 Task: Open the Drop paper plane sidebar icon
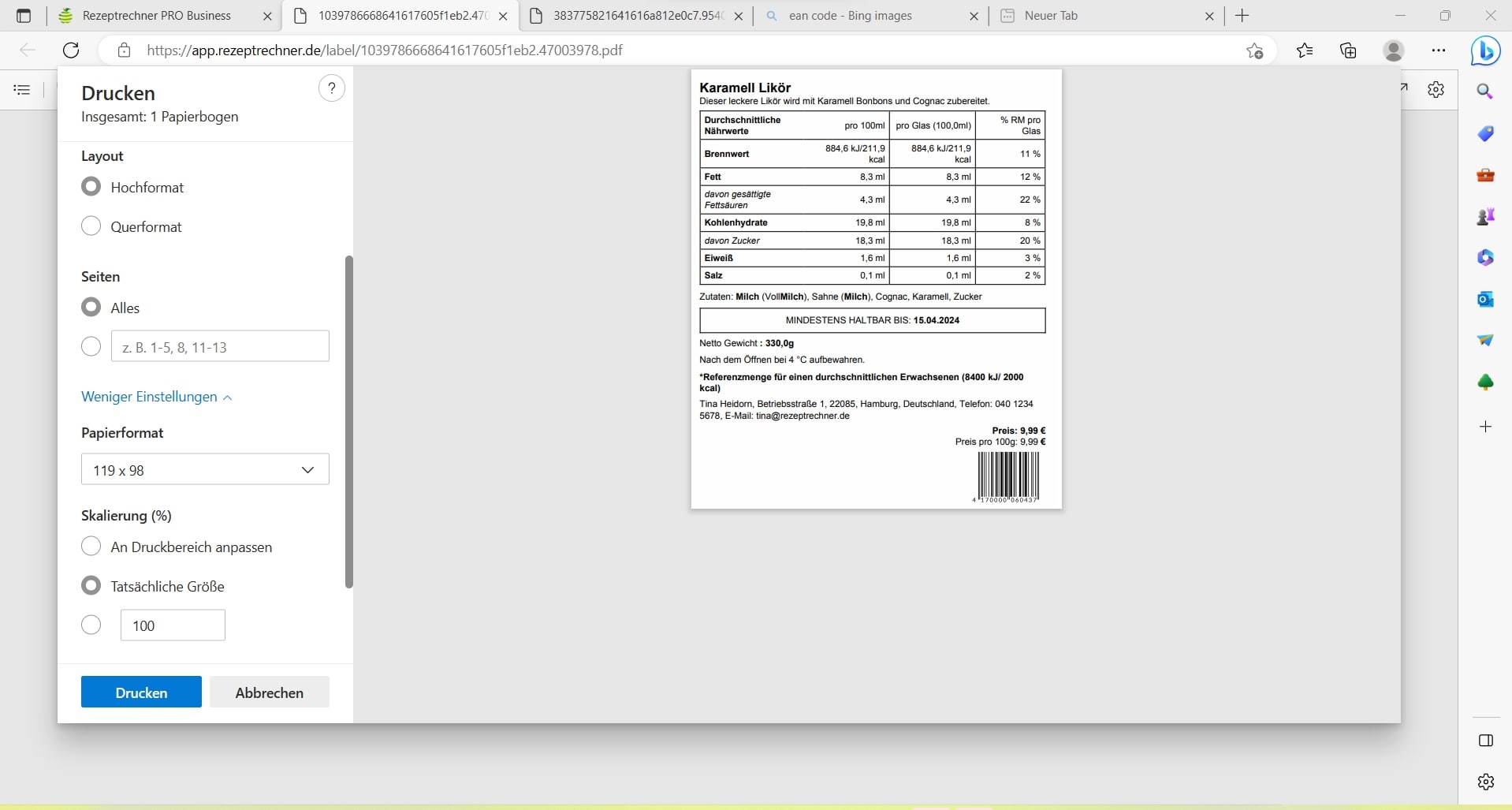1485,340
